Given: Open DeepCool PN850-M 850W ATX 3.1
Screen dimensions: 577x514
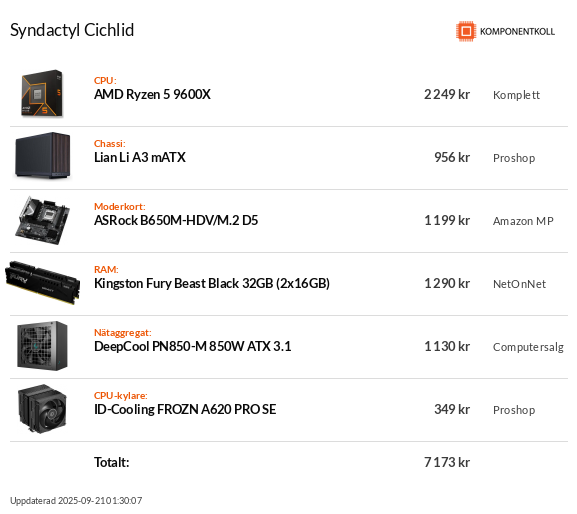Looking at the screenshot, I should point(192,346).
